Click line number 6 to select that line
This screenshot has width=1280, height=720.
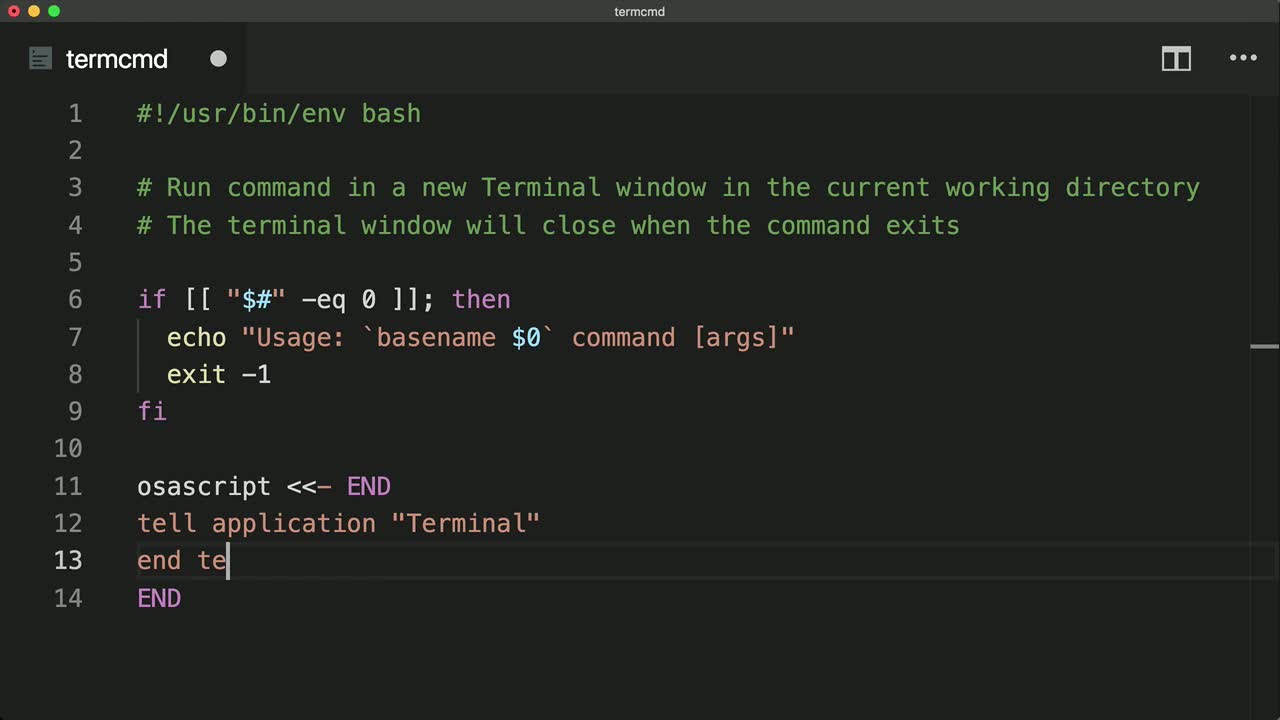coord(75,299)
